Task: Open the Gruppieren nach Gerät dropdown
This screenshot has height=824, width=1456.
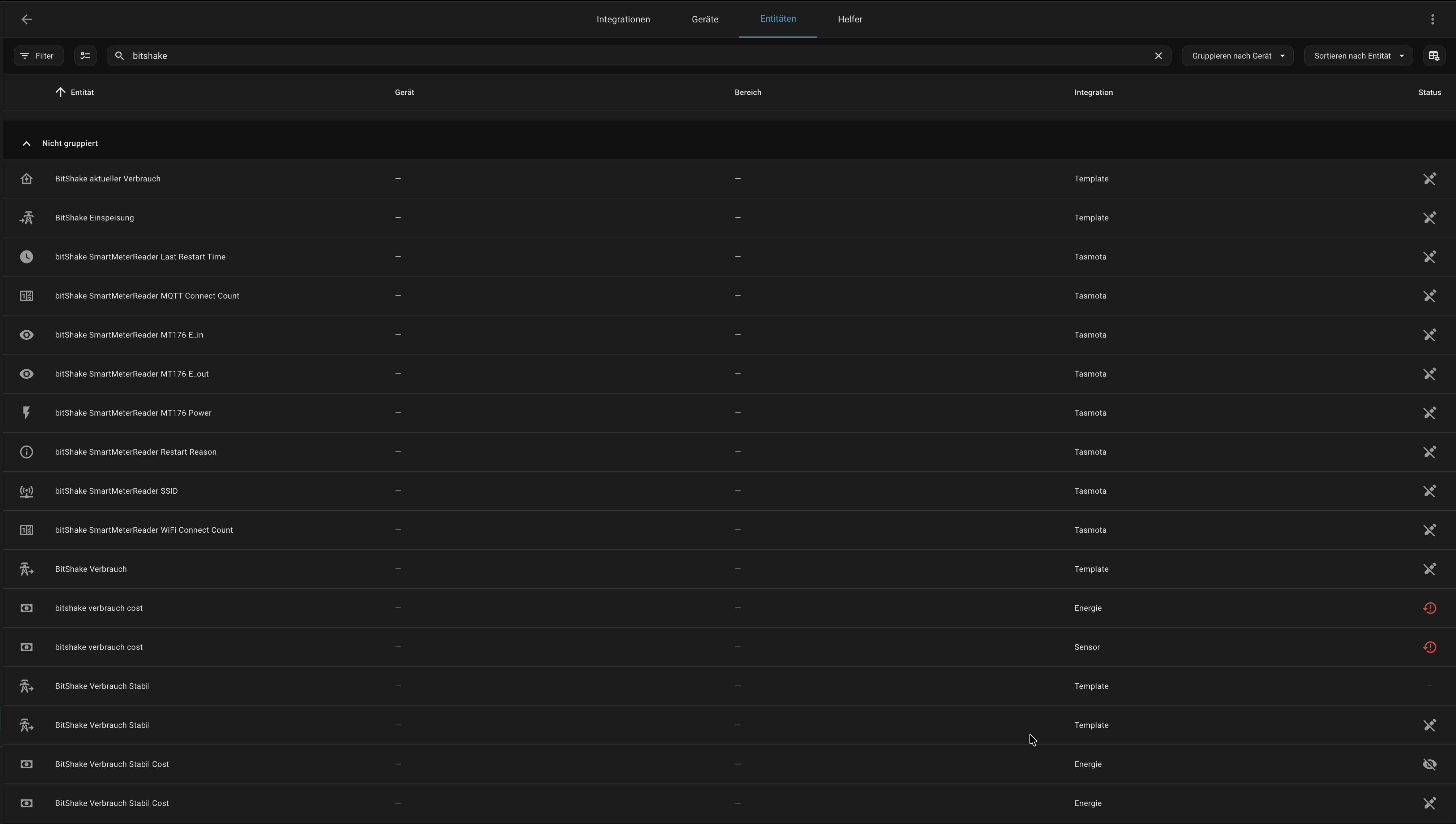Action: point(1237,55)
